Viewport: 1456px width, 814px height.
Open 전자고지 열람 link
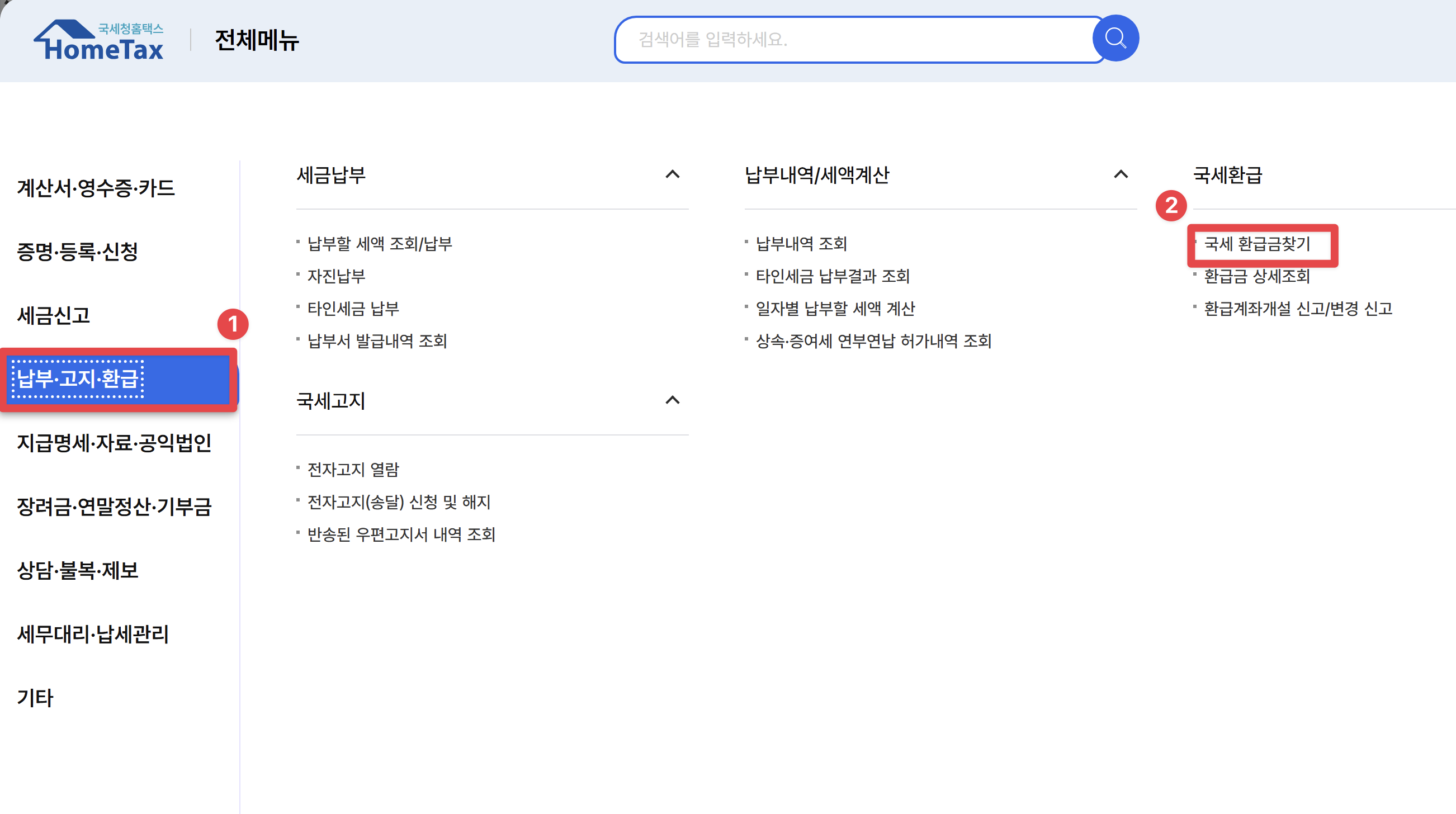pos(353,470)
